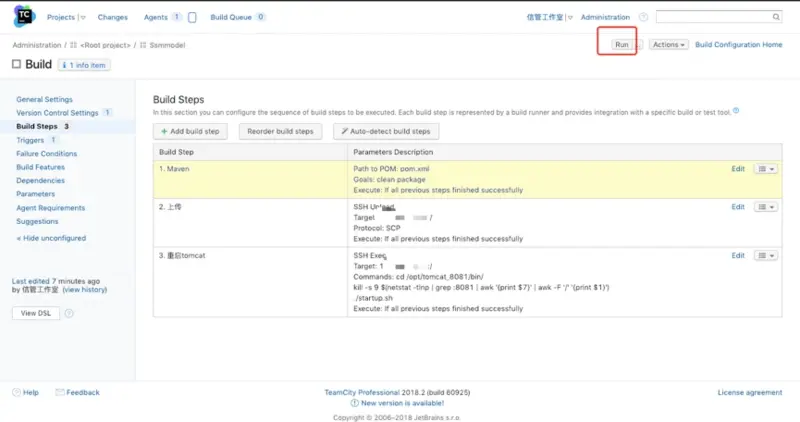Open the view history link
This screenshot has height=422, width=800.
[x=85, y=289]
